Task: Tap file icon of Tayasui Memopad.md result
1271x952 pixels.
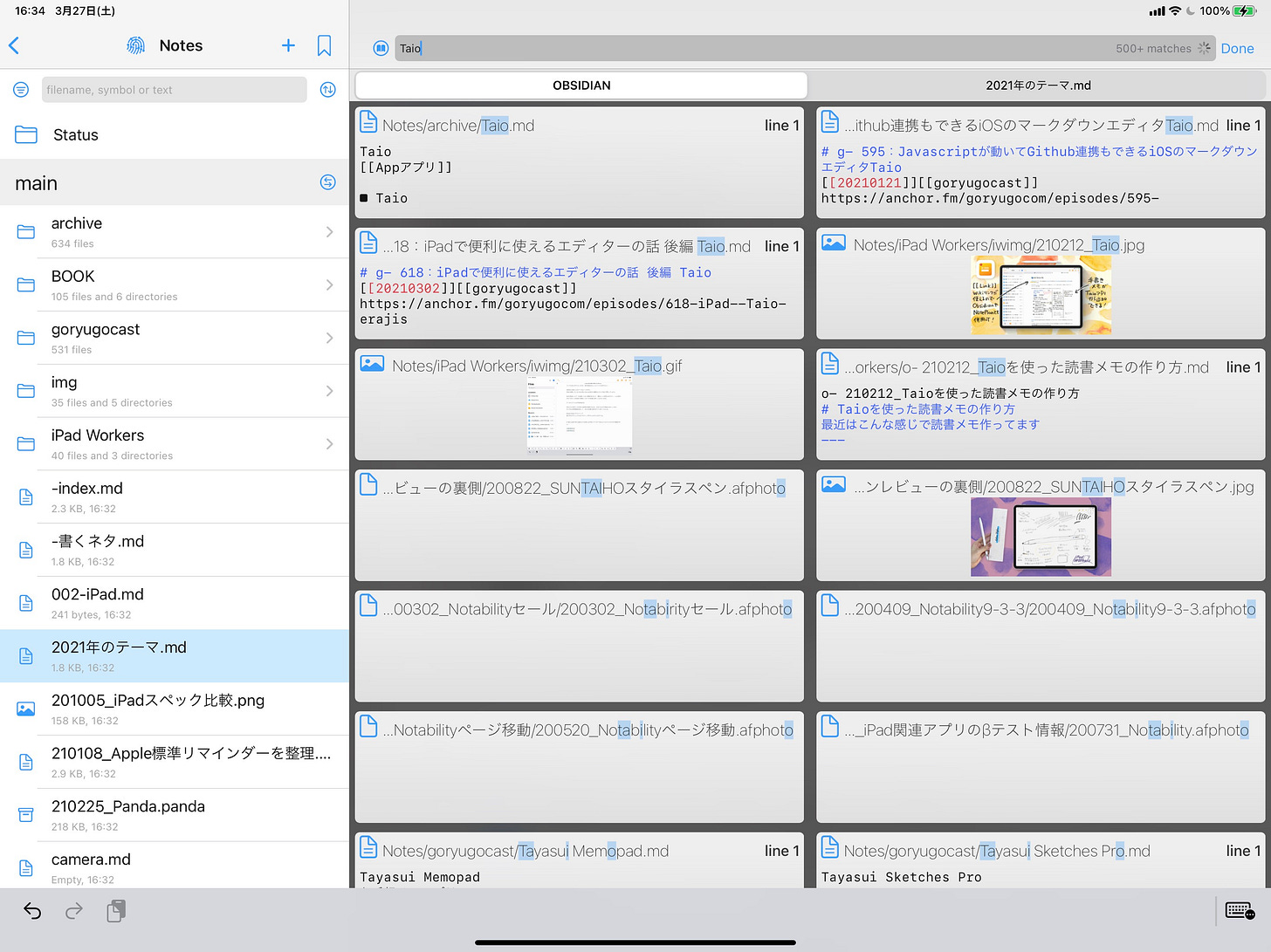Action: [368, 847]
